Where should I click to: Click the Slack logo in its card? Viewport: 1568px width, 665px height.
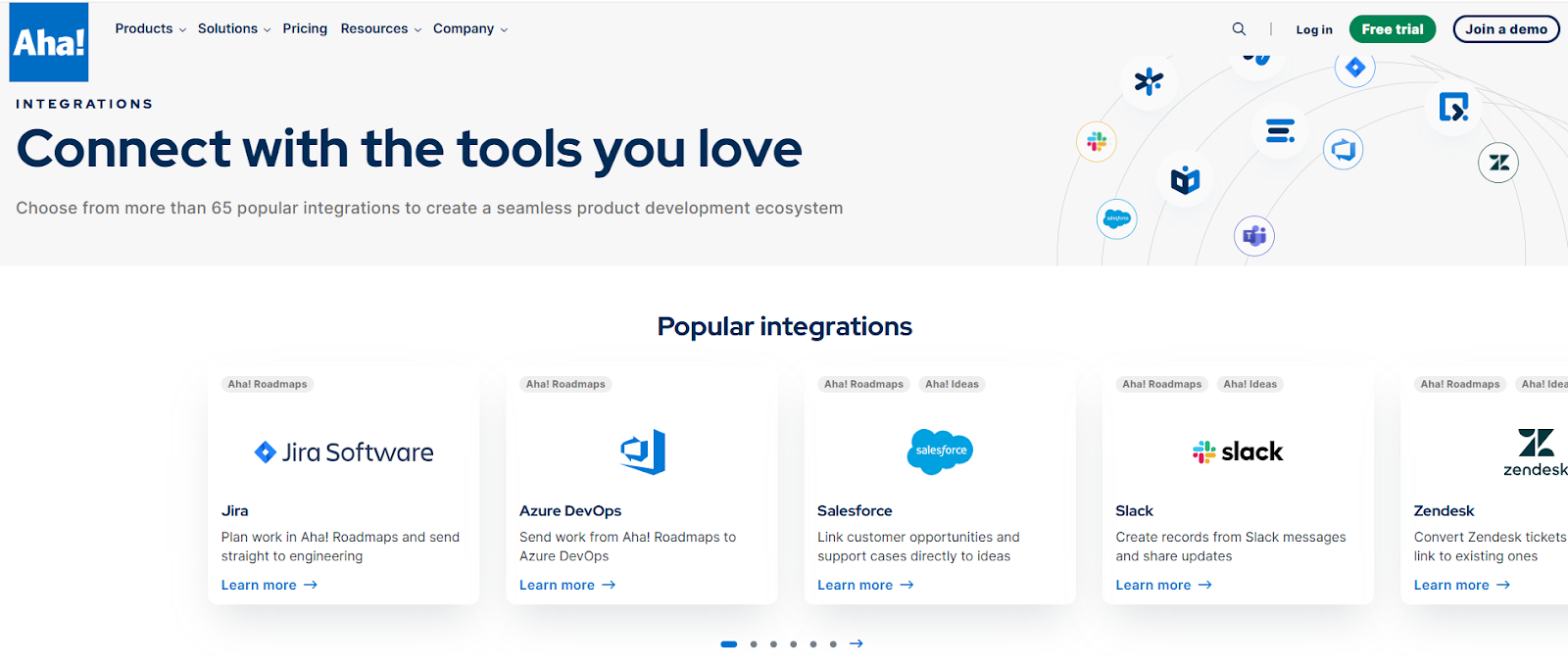[1238, 451]
